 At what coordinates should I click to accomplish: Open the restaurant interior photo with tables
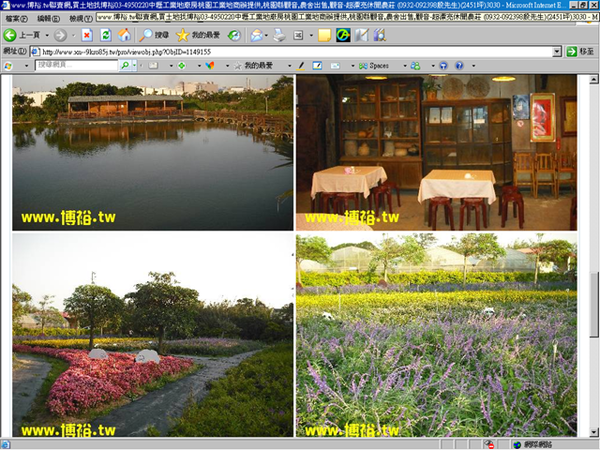pos(436,153)
